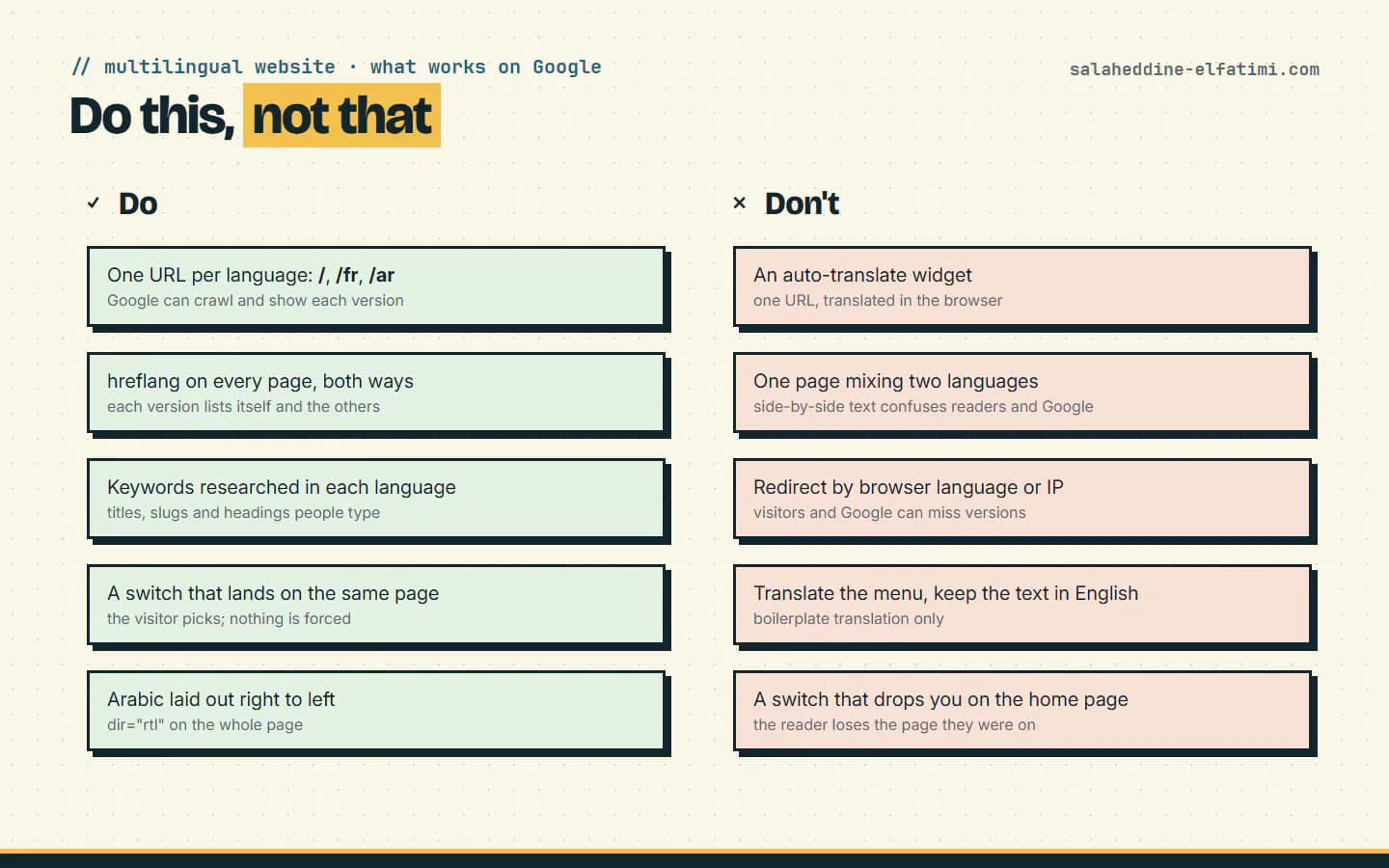The width and height of the screenshot is (1389, 868).
Task: Click 'Translate the menu, keep the text in English'
Action: point(945,593)
